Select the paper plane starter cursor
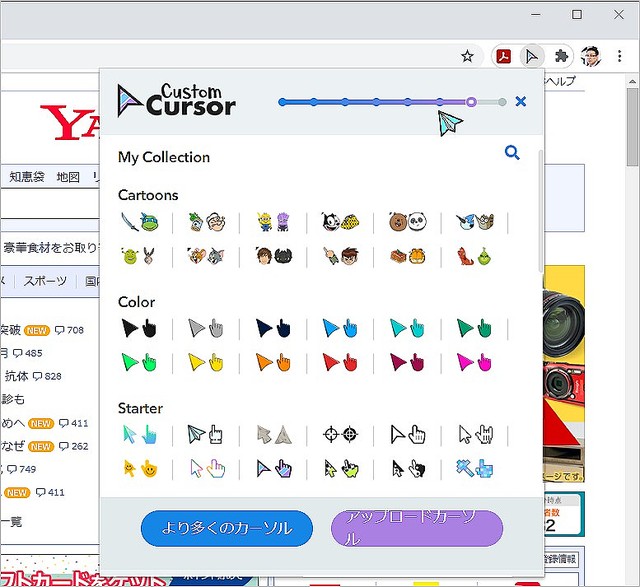The height and width of the screenshot is (587, 640). tap(204, 435)
